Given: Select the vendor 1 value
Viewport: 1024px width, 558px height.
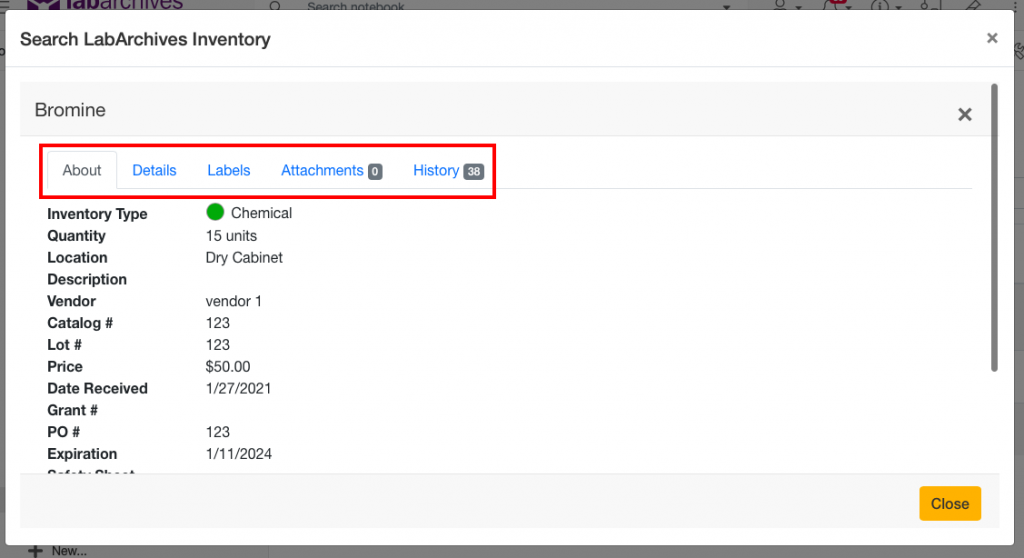Looking at the screenshot, I should coord(234,301).
